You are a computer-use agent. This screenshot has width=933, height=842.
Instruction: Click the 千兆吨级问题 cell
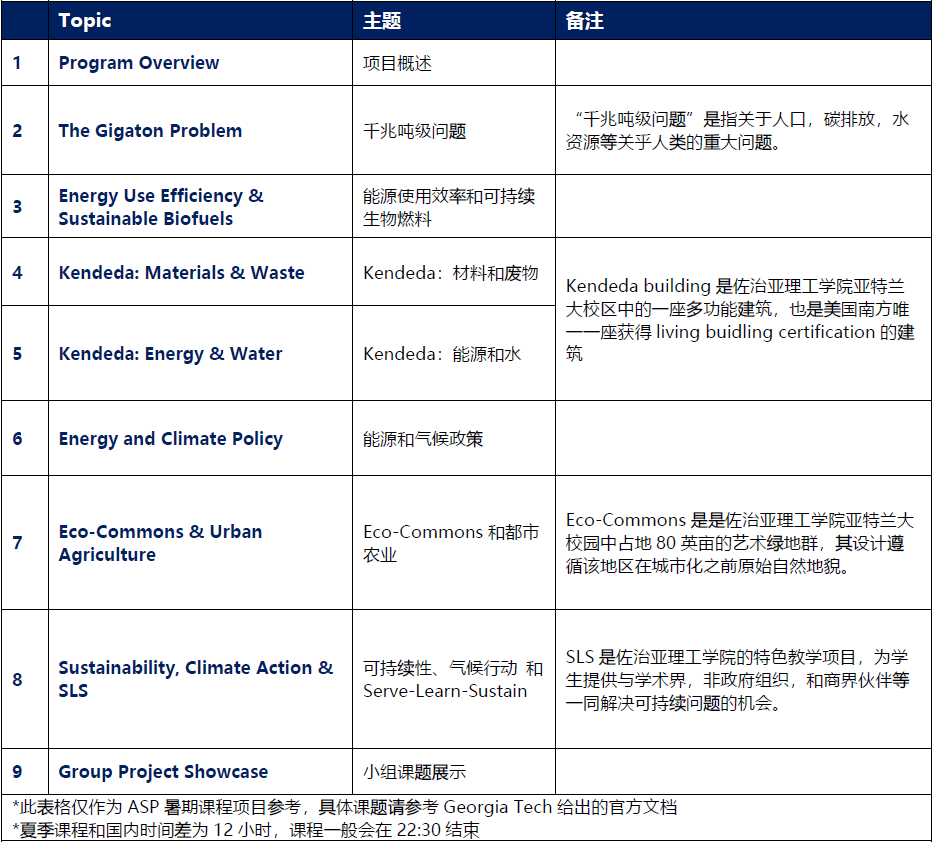[x=408, y=130]
